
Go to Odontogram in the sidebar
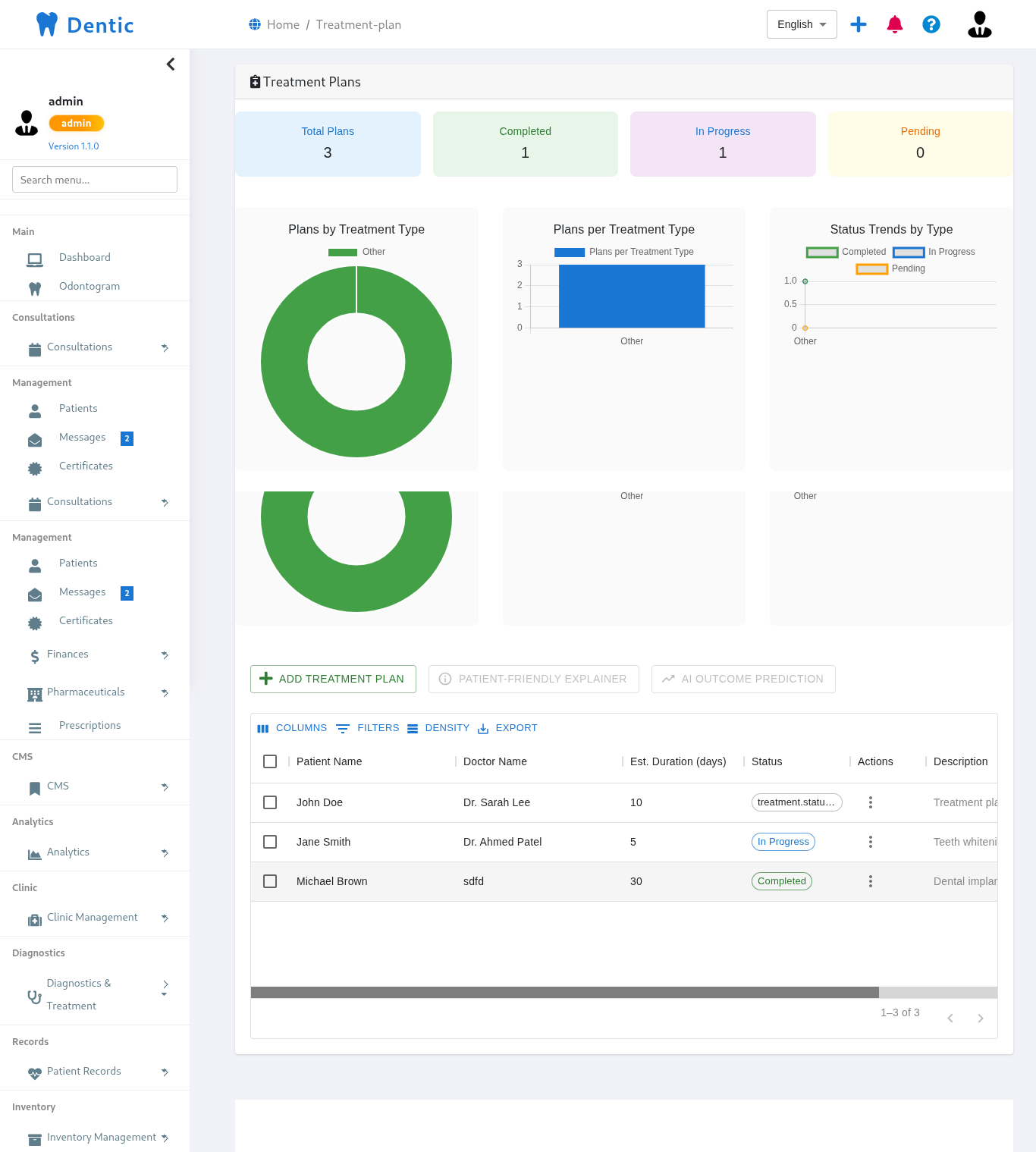tap(89, 287)
